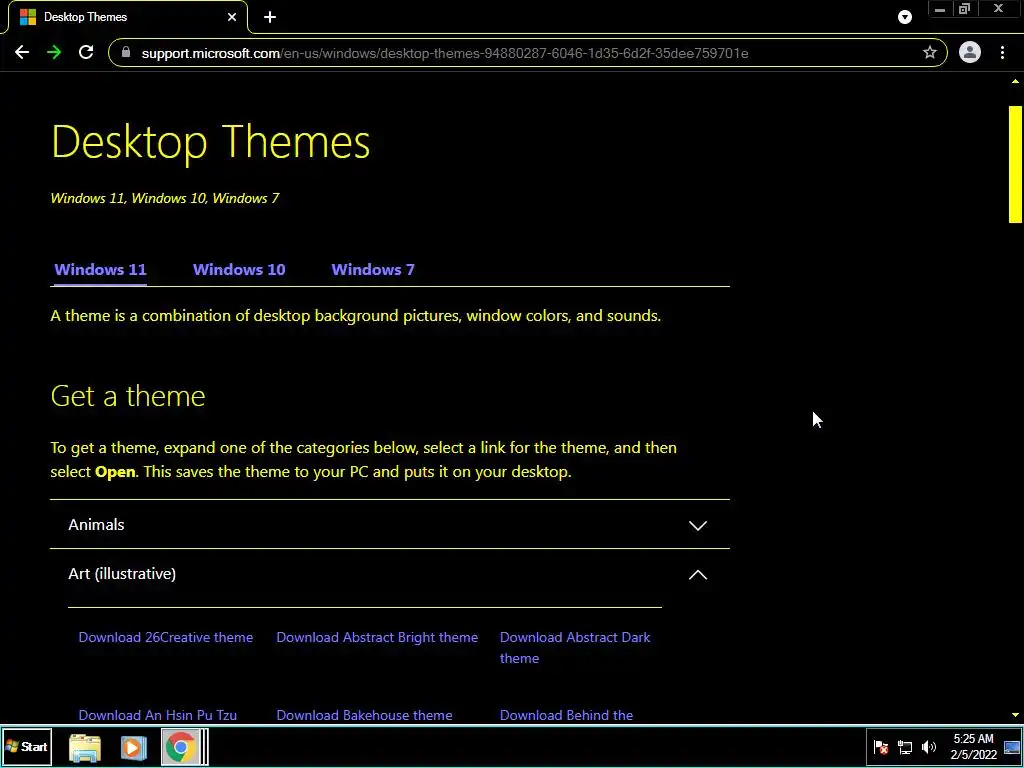Click the Windows 11, Windows 10, Windows 7 subtitle
Screen dimensions: 1024x768
point(165,198)
